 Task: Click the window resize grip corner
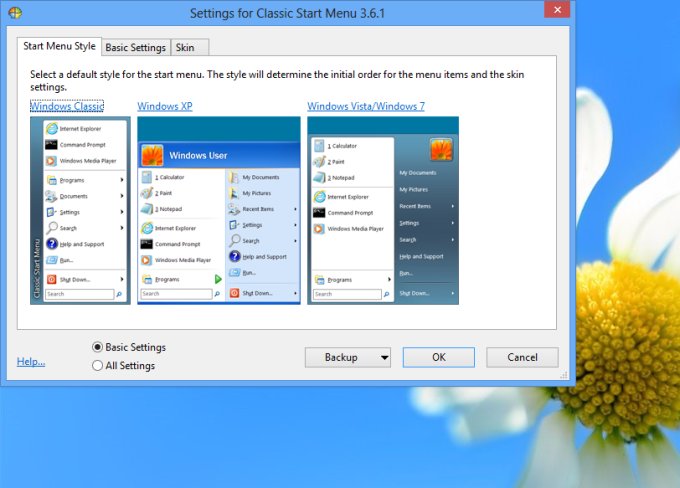564,375
